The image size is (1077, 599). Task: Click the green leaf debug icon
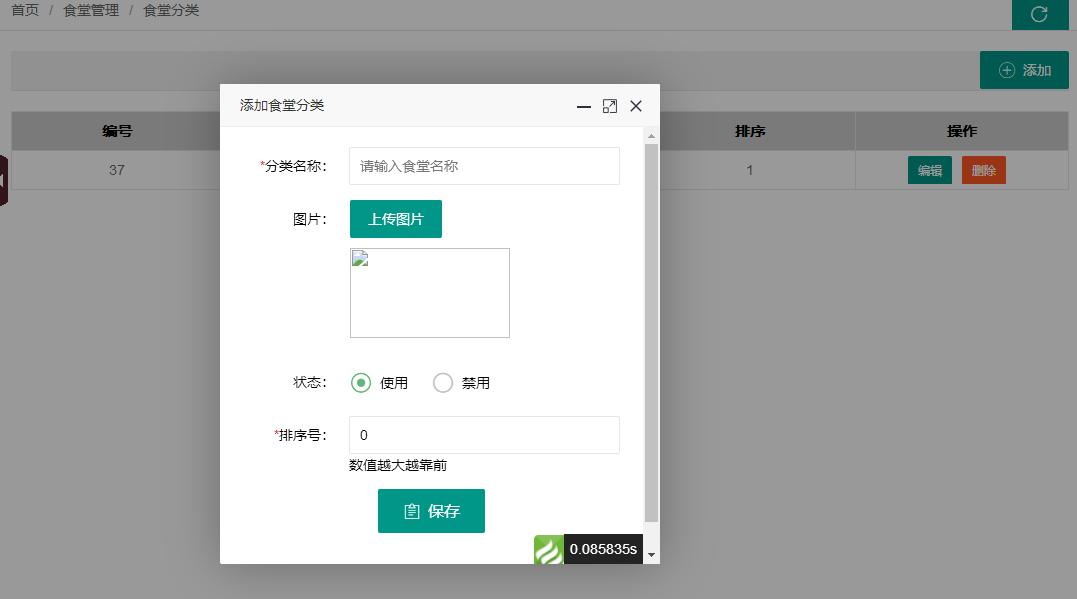coord(548,550)
